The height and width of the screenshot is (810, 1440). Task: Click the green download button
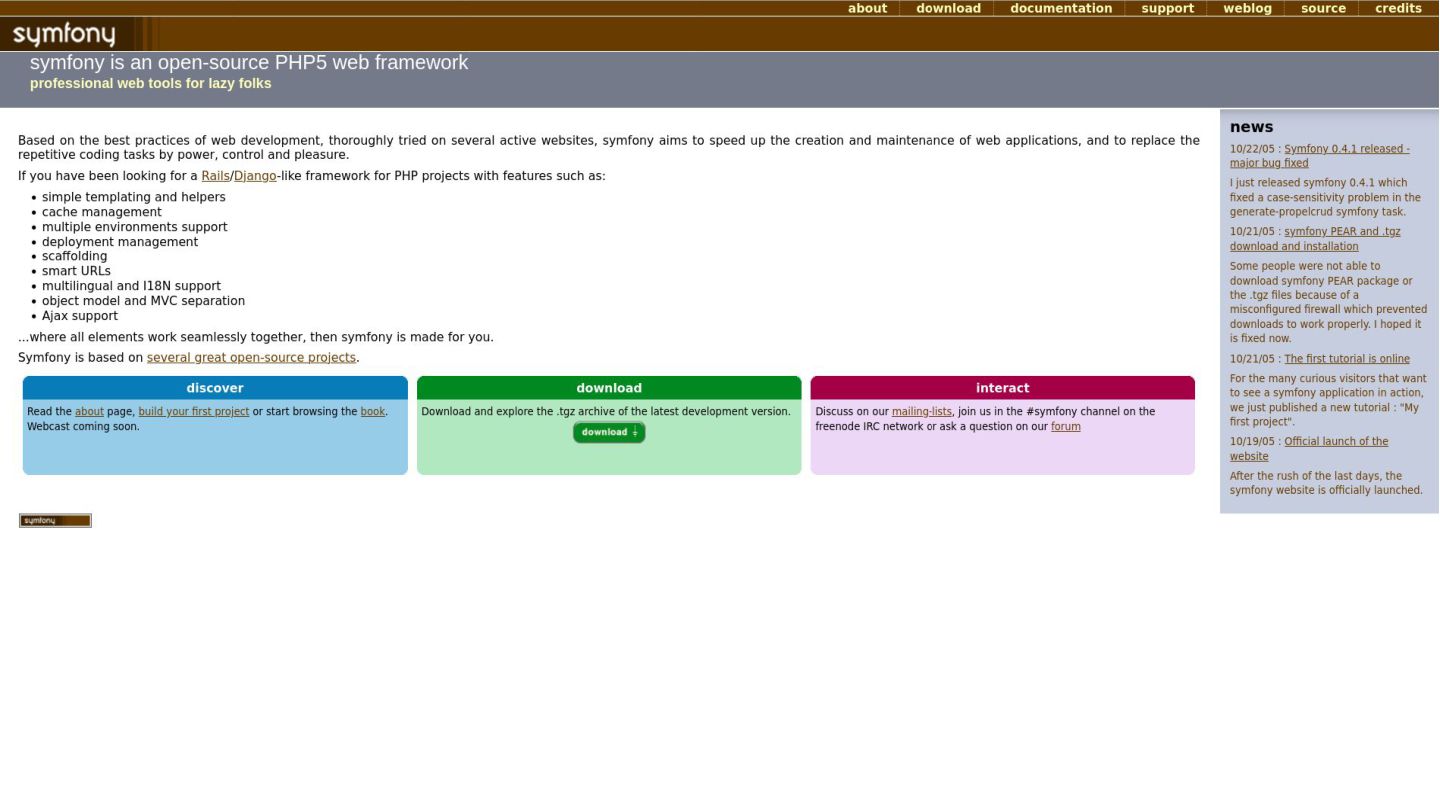pyautogui.click(x=609, y=432)
